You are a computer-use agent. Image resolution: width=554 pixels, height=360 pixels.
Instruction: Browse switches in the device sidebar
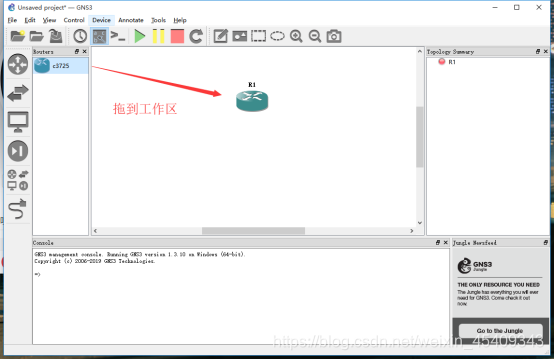pos(18,93)
